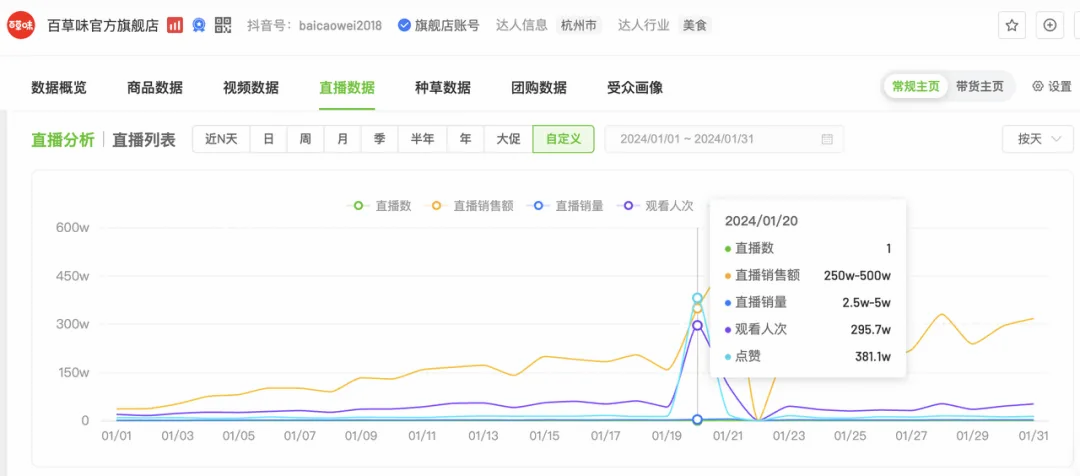Switch to 直播列表 view
This screenshot has height=476, width=1080.
point(143,139)
